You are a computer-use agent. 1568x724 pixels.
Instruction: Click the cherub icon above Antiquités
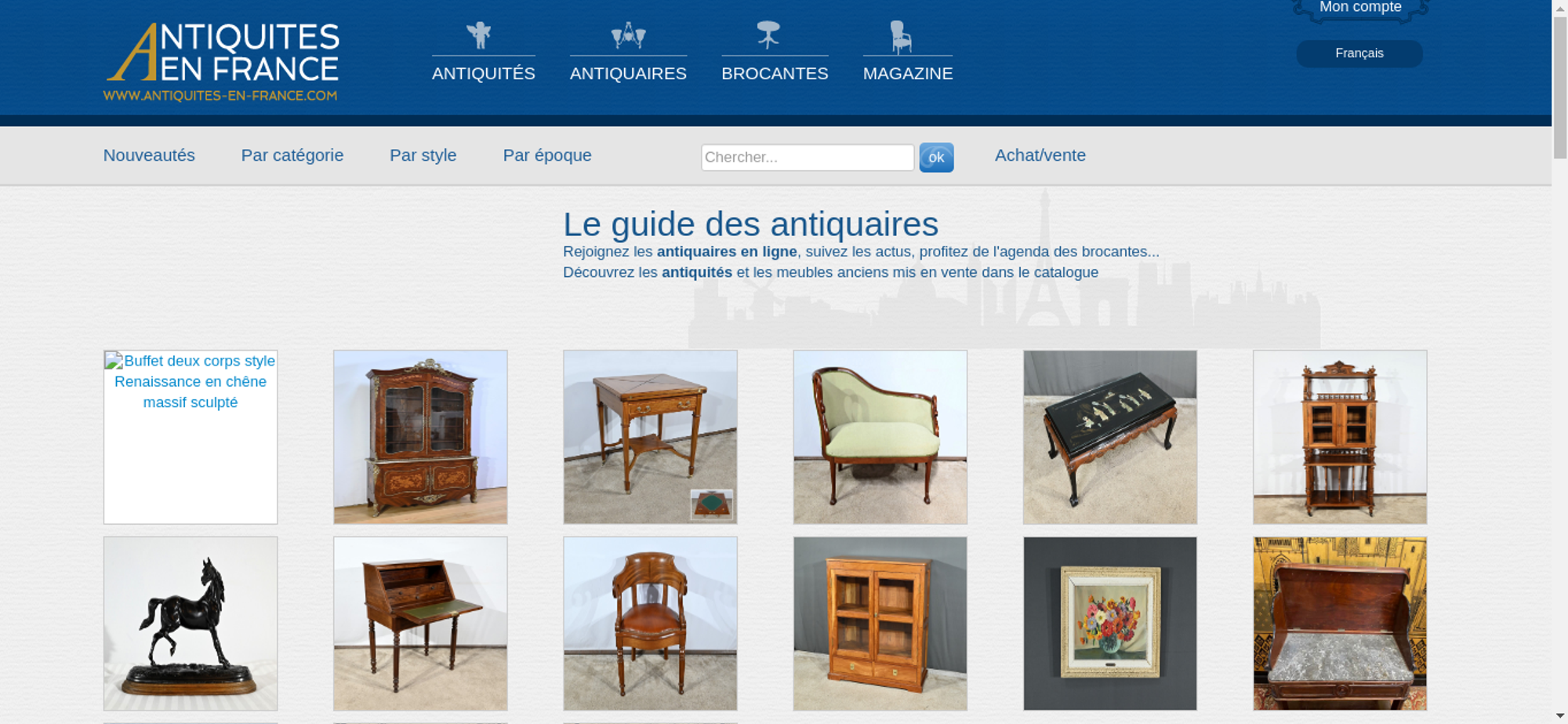[x=478, y=35]
